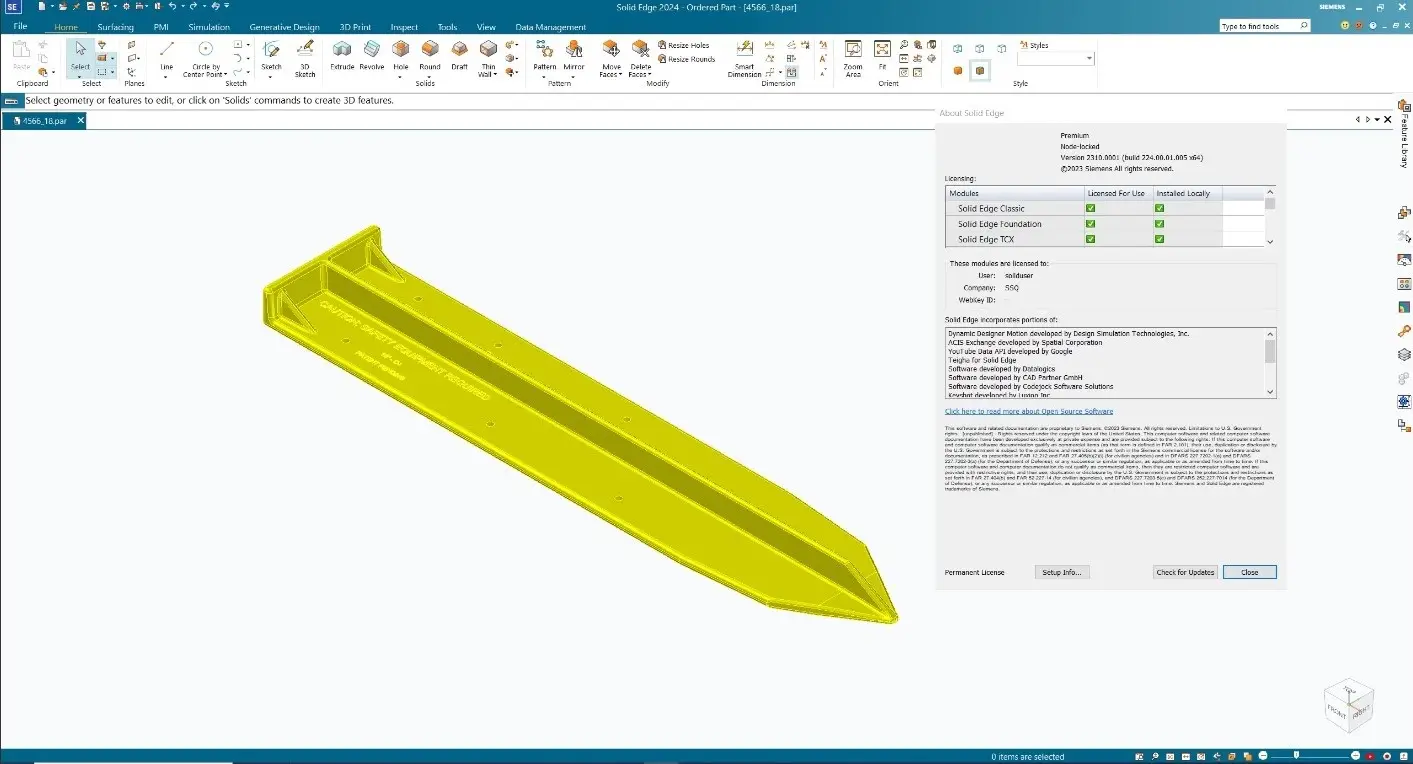The image size is (1413, 764).
Task: Activate the Select tool
Action: 80,53
